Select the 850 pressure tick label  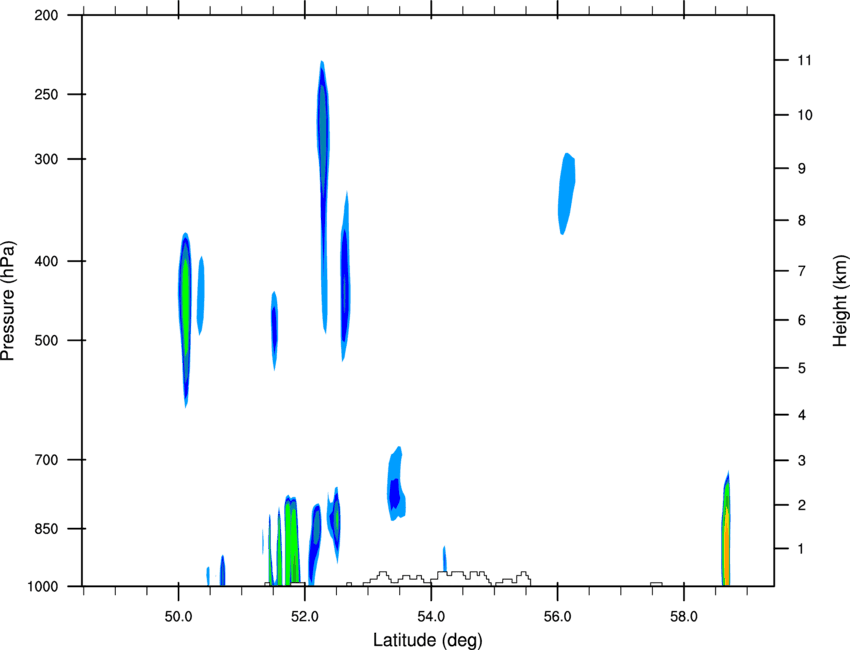point(46,529)
